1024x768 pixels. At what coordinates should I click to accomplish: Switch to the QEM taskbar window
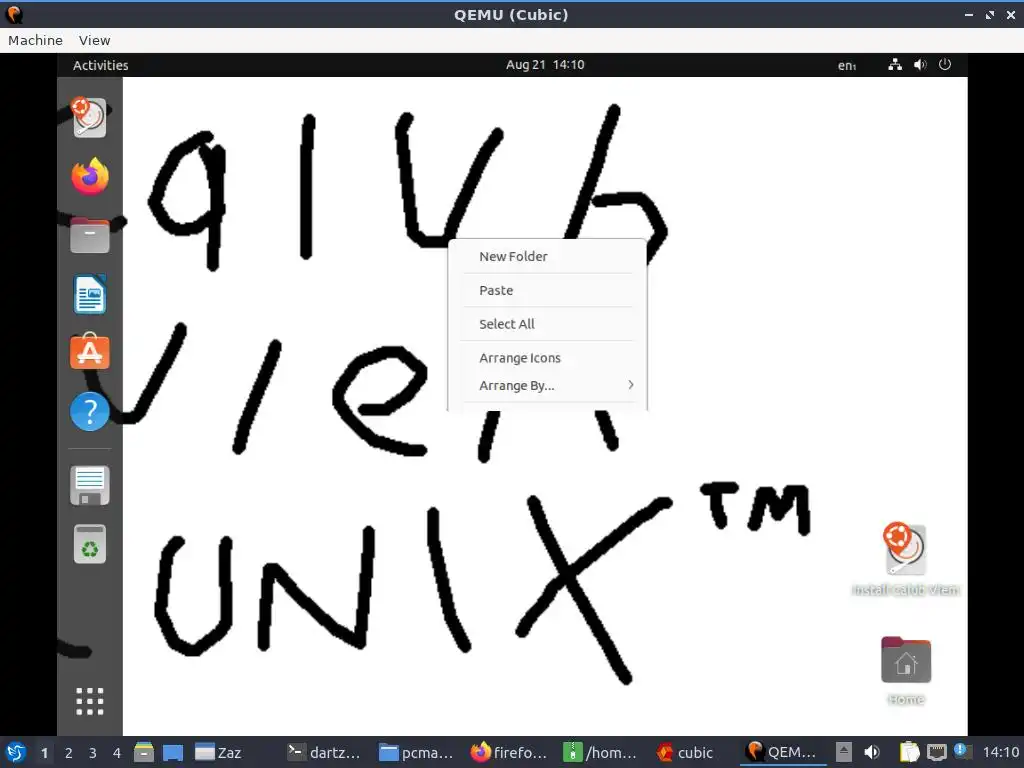pos(782,752)
